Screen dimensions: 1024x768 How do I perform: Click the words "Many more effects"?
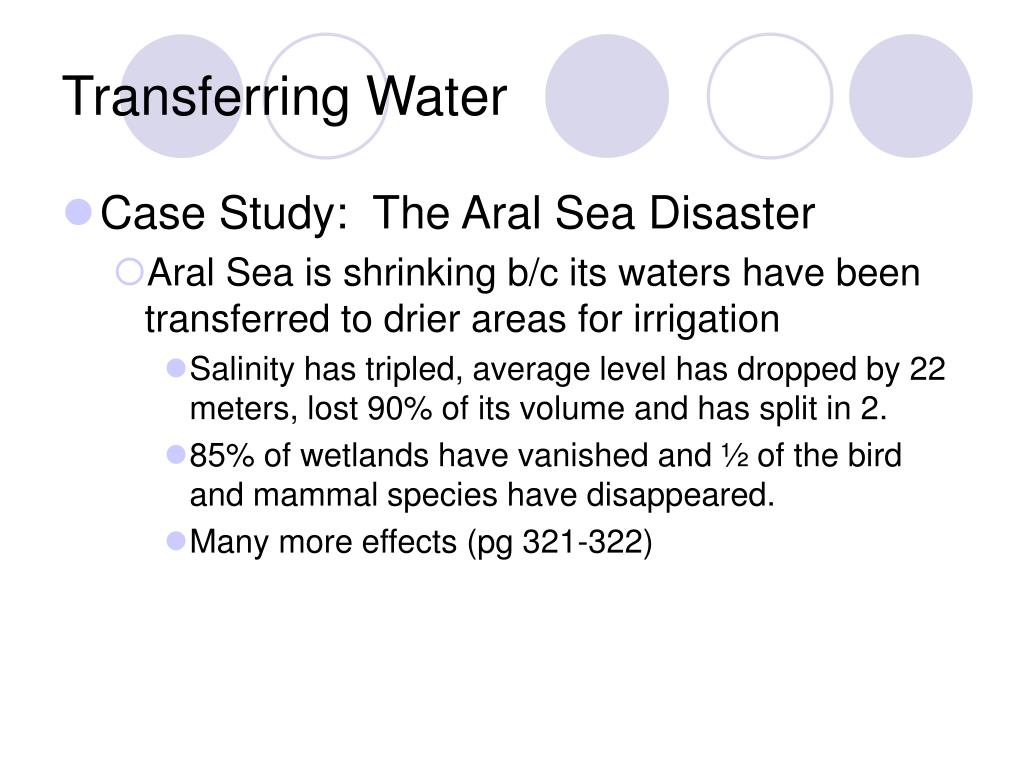(x=323, y=542)
